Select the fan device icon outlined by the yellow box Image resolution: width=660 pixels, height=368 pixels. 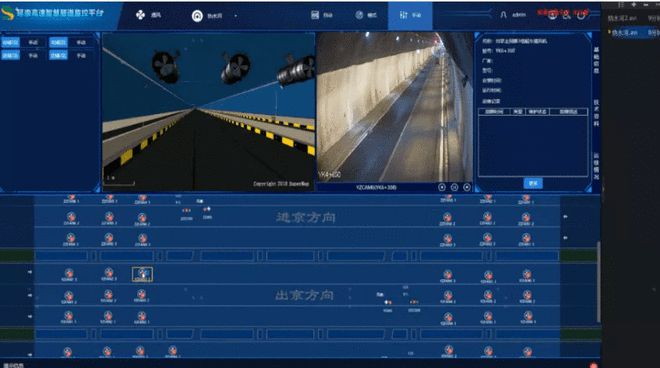pyautogui.click(x=142, y=275)
